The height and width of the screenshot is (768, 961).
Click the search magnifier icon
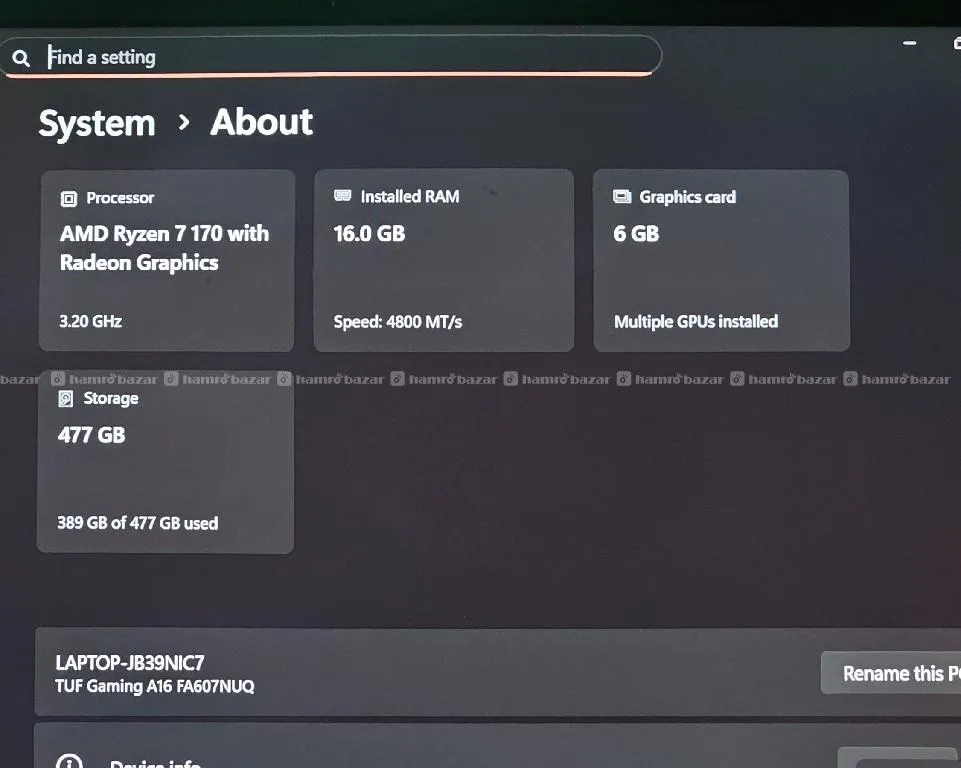pos(21,58)
